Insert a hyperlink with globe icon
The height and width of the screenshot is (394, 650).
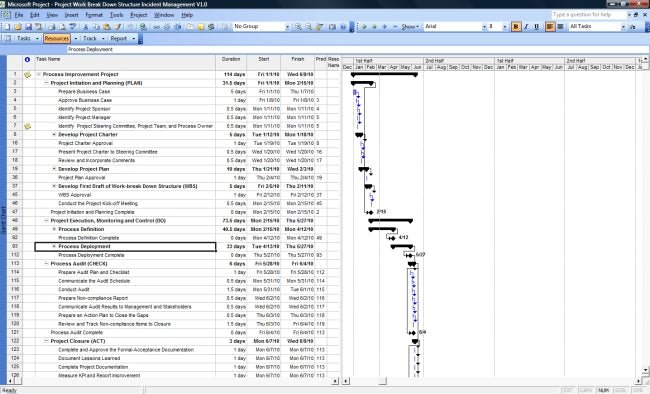143,27
